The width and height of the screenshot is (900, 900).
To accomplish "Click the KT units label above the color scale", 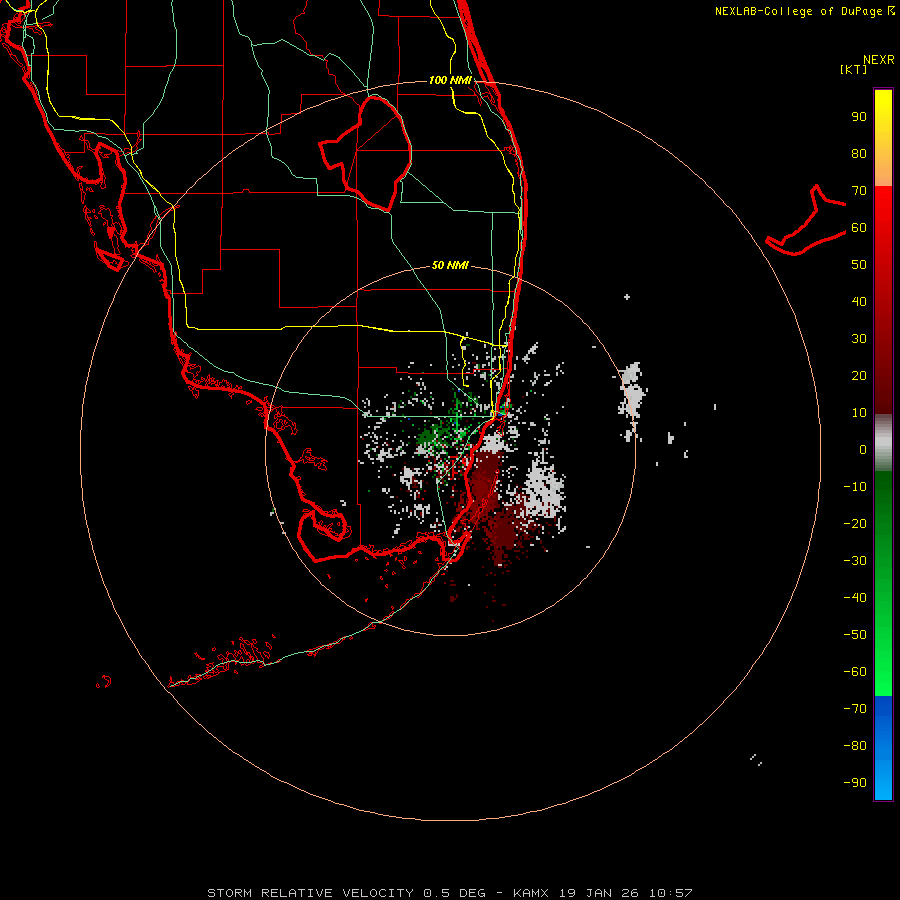I will coord(853,69).
